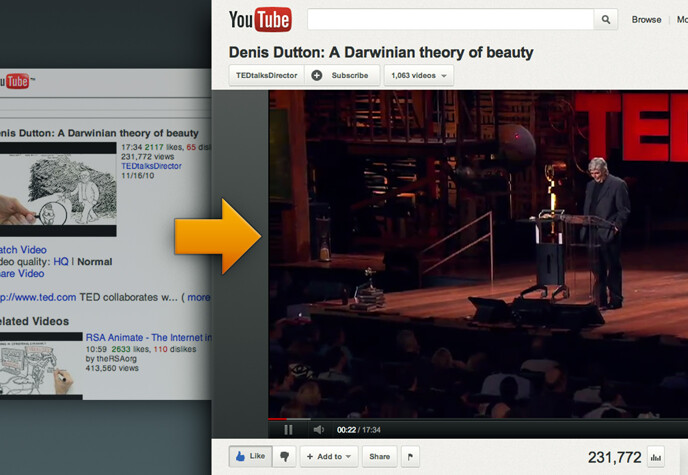
Task: Pause the video playback
Action: coord(288,430)
